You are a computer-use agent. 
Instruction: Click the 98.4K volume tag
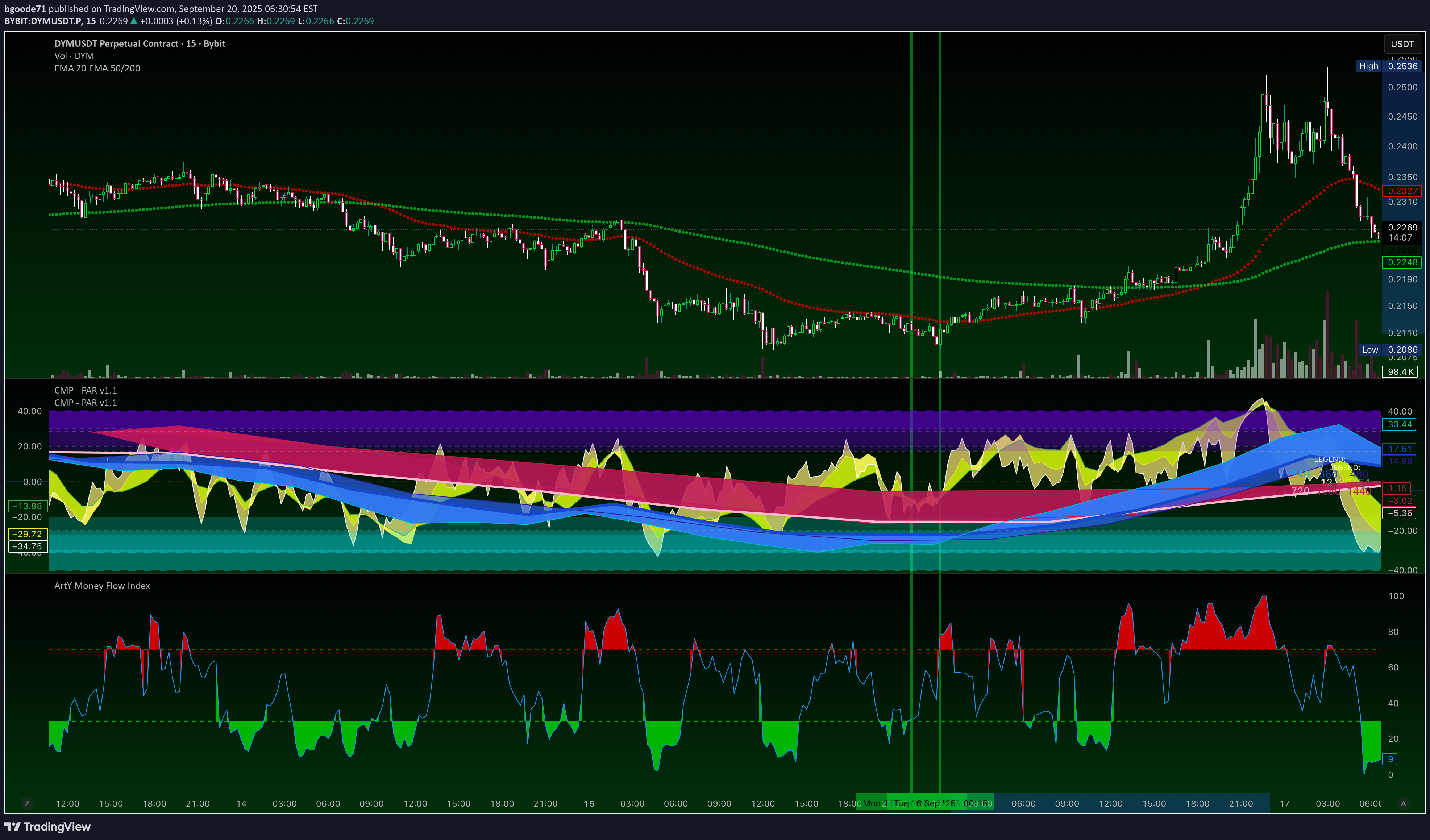click(x=1401, y=372)
